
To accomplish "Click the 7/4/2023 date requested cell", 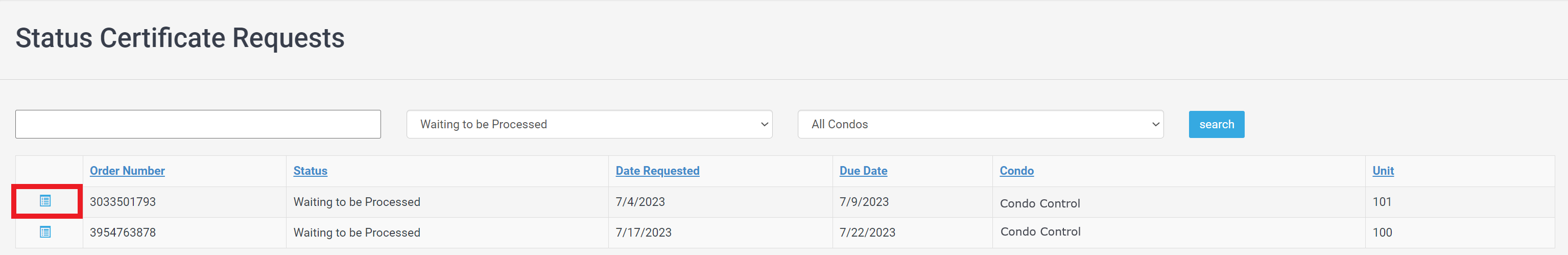I will [640, 202].
